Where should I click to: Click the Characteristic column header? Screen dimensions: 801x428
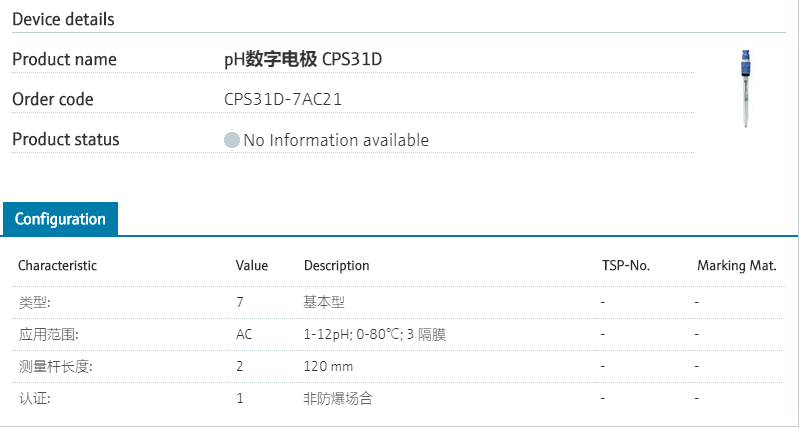[x=57, y=266]
